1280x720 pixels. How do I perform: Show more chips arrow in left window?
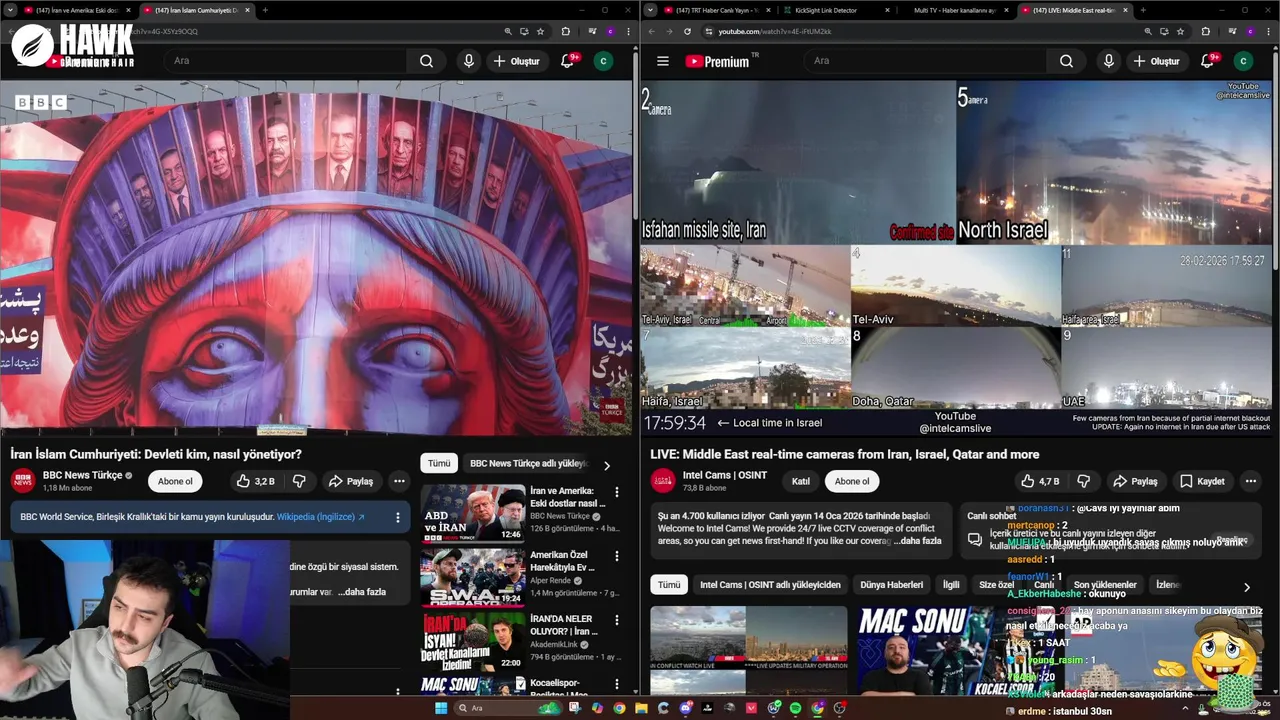coord(606,465)
